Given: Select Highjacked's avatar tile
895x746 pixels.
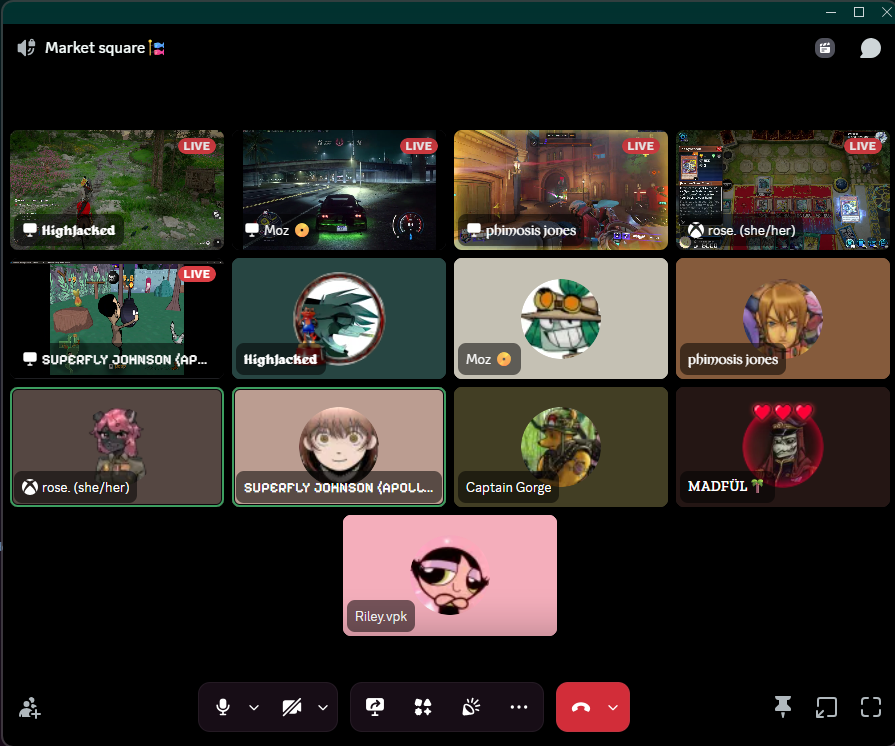Looking at the screenshot, I should coord(339,318).
